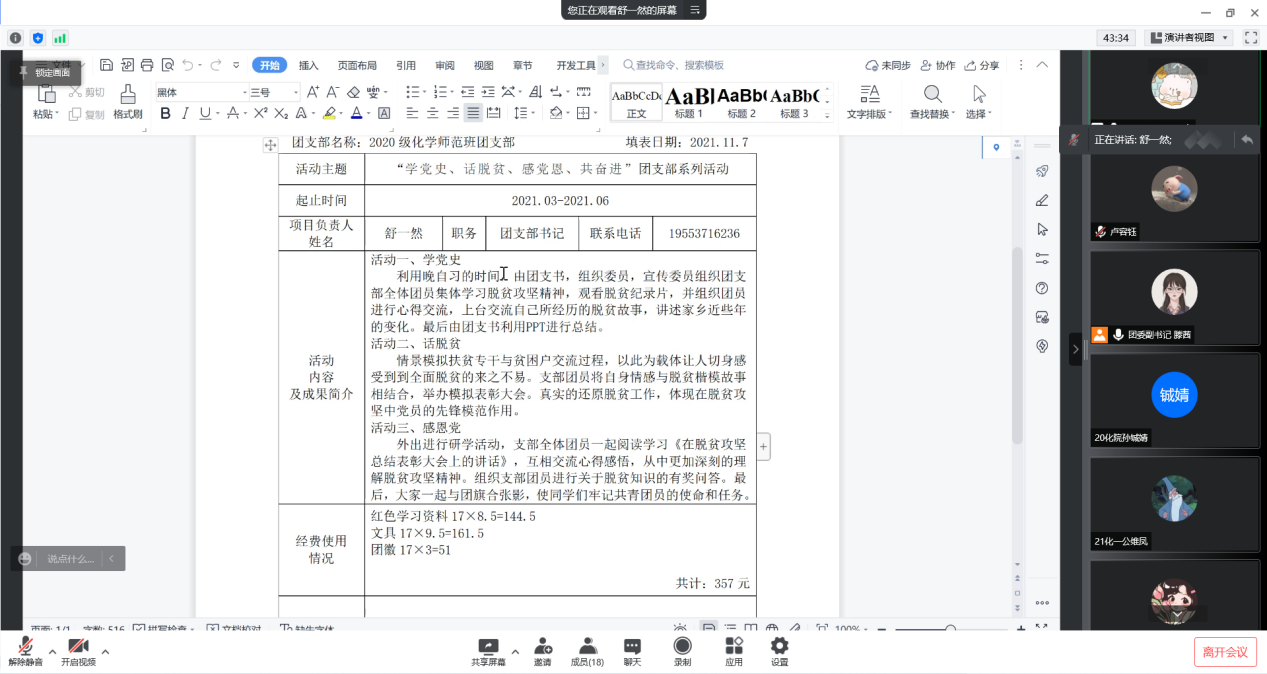Click the Share (分享) button
This screenshot has width=1267, height=674.
(981, 65)
